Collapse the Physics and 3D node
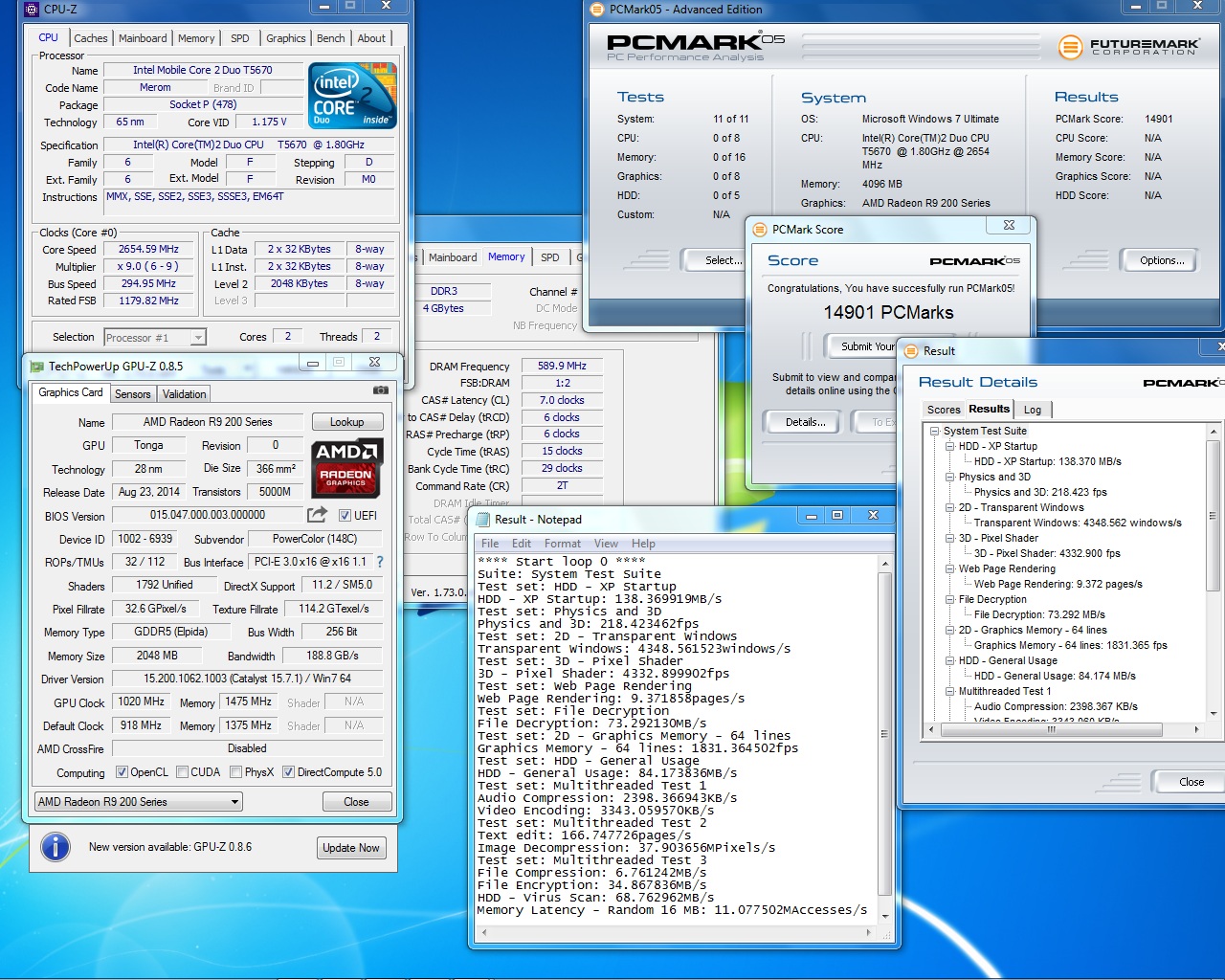 (950, 477)
